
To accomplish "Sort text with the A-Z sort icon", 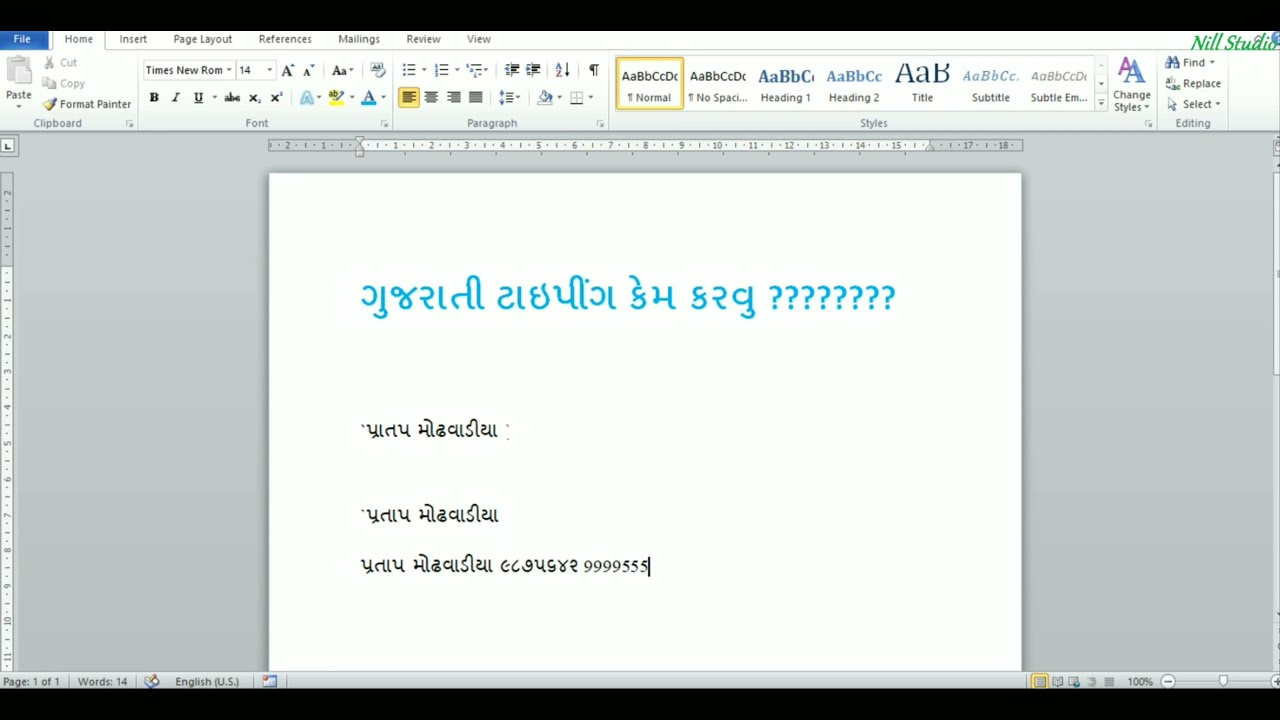I will tap(562, 70).
